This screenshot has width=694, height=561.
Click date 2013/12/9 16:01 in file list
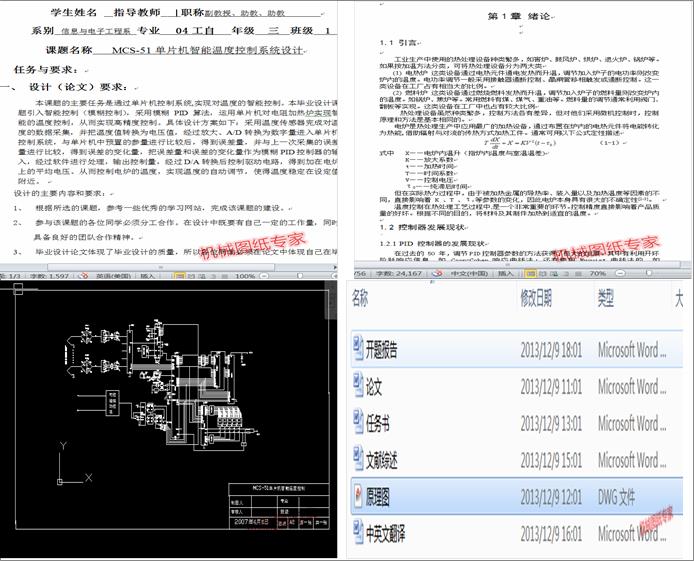point(551,534)
